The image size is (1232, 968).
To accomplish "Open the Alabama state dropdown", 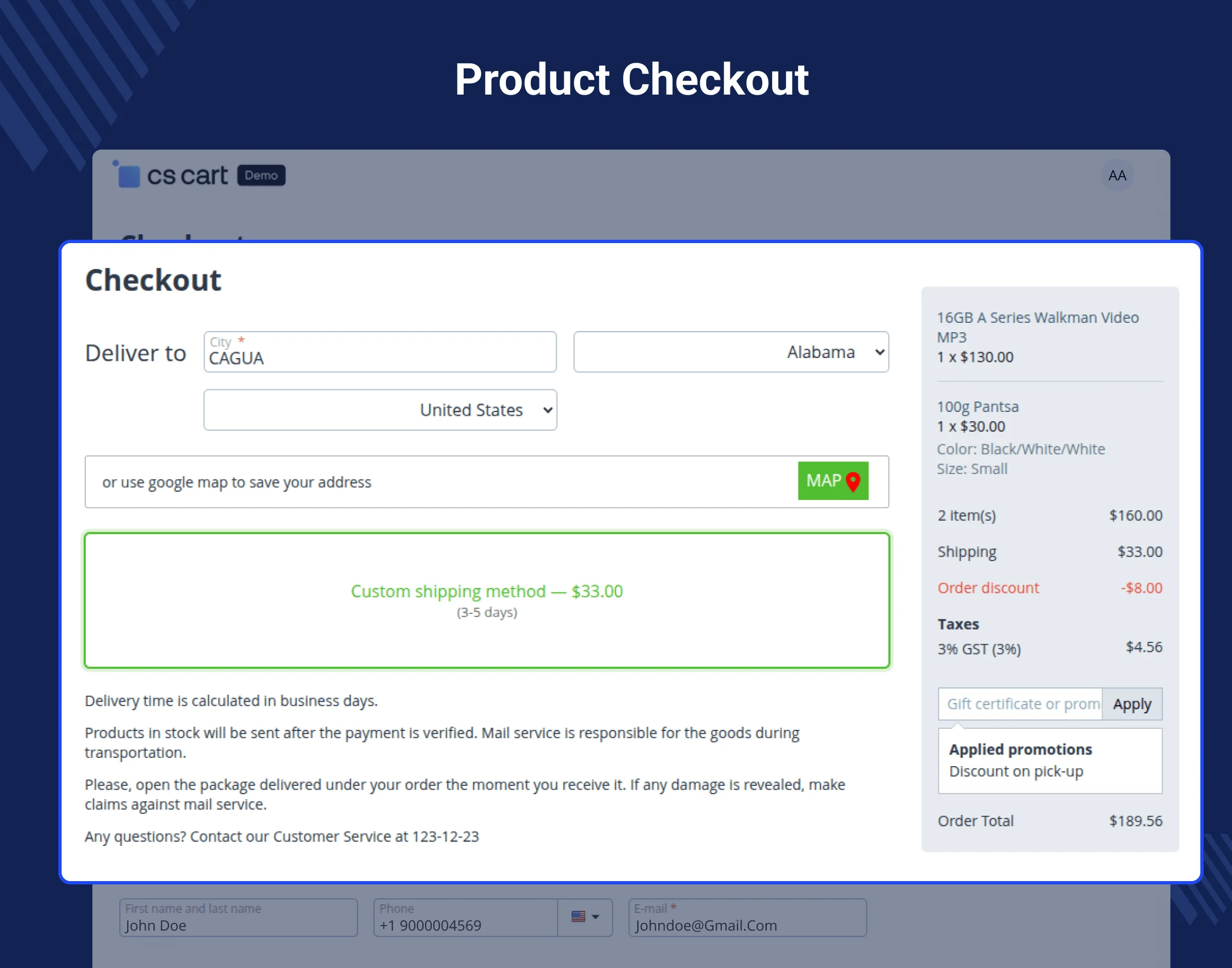I will (730, 352).
